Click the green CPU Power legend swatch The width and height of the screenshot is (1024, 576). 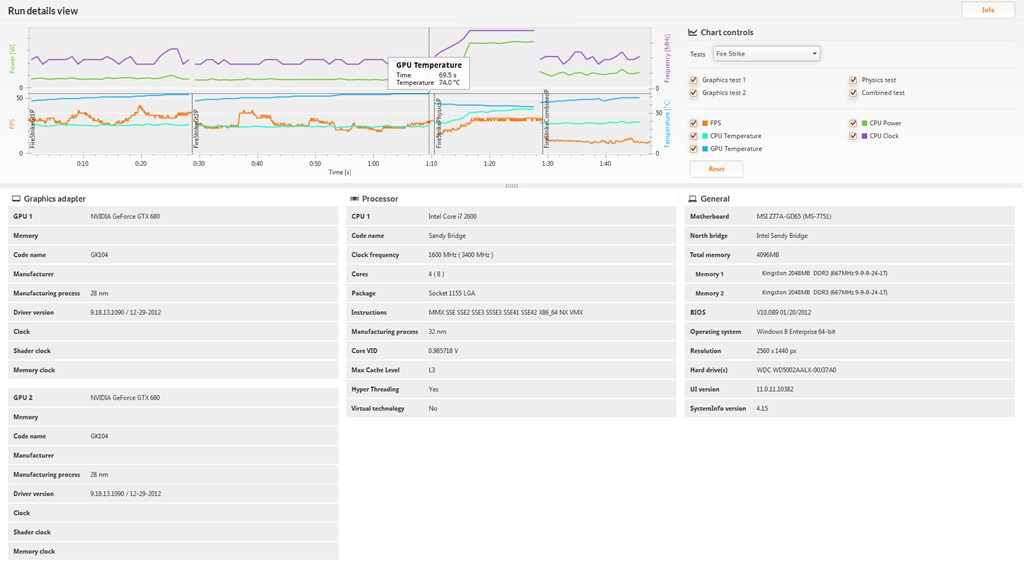pos(864,123)
